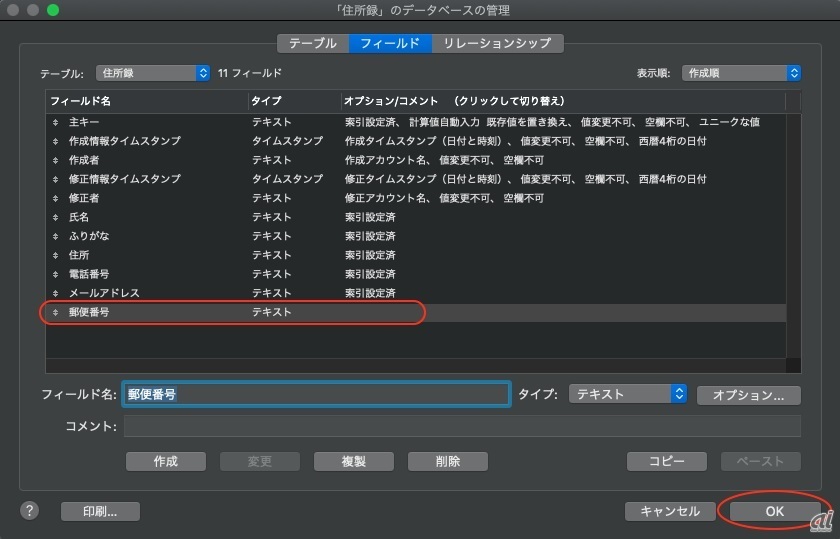Click the green zoom window button
This screenshot has width=840, height=539.
53,10
